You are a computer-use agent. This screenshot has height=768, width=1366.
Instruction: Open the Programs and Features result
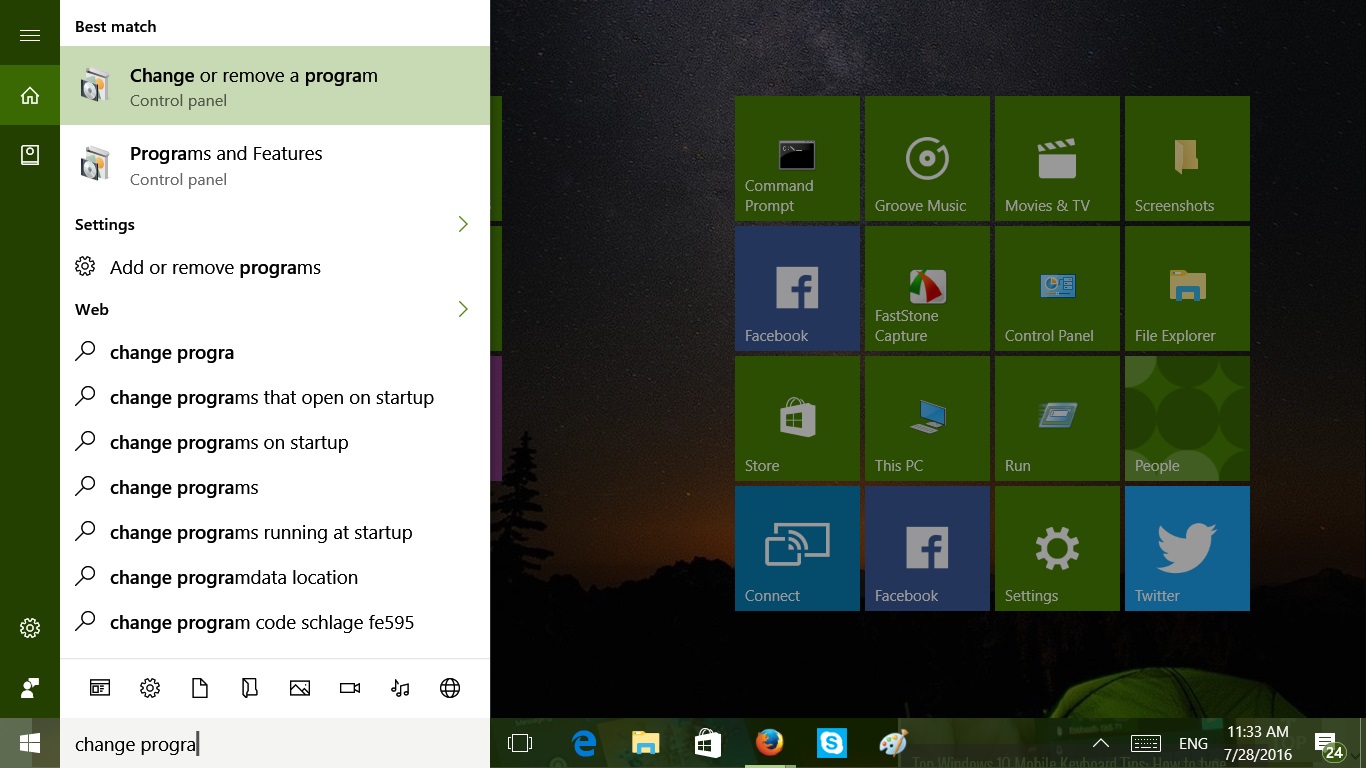pos(275,165)
